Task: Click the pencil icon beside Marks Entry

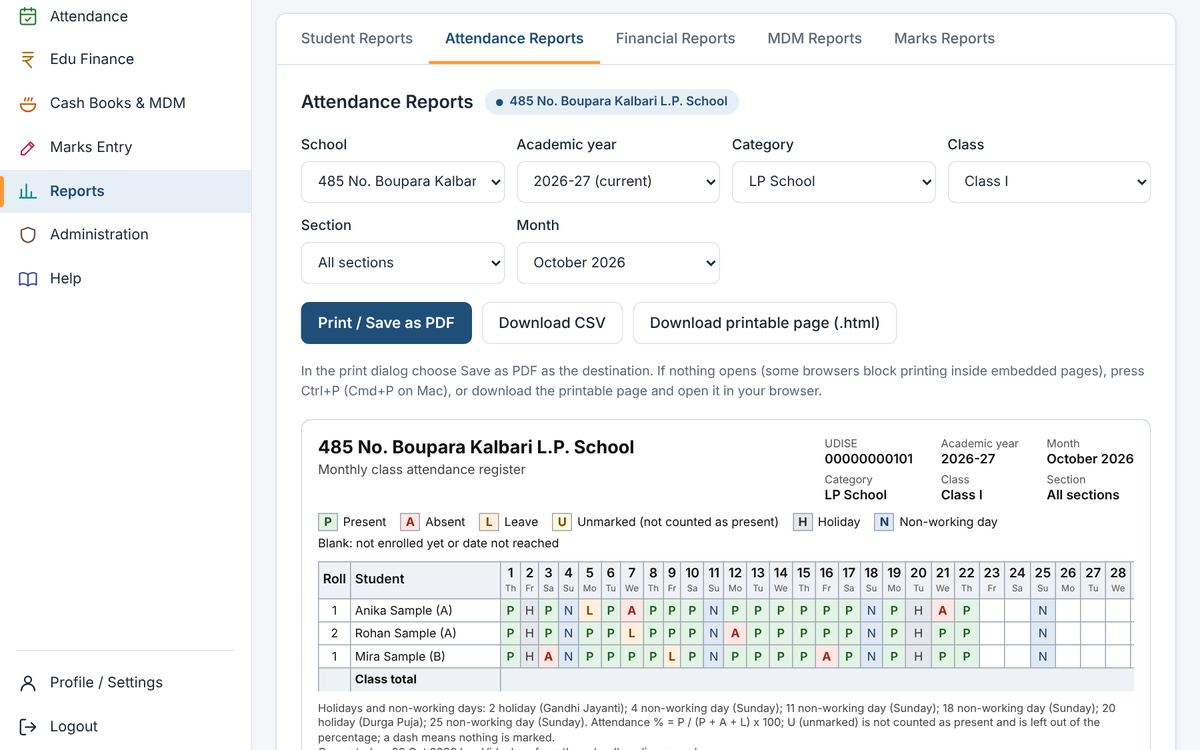Action: [x=28, y=147]
